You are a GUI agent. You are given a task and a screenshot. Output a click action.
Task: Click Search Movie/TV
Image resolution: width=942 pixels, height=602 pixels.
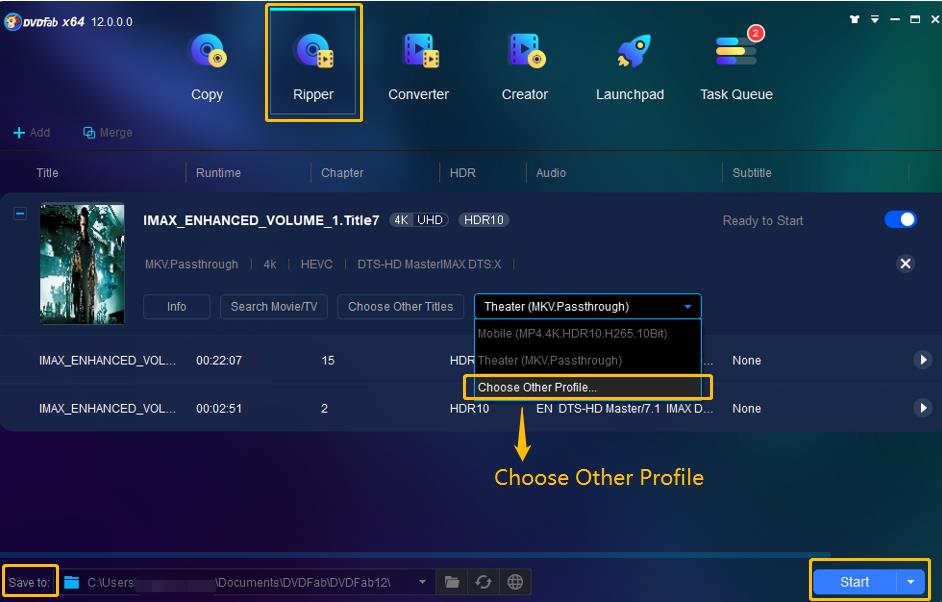point(274,306)
